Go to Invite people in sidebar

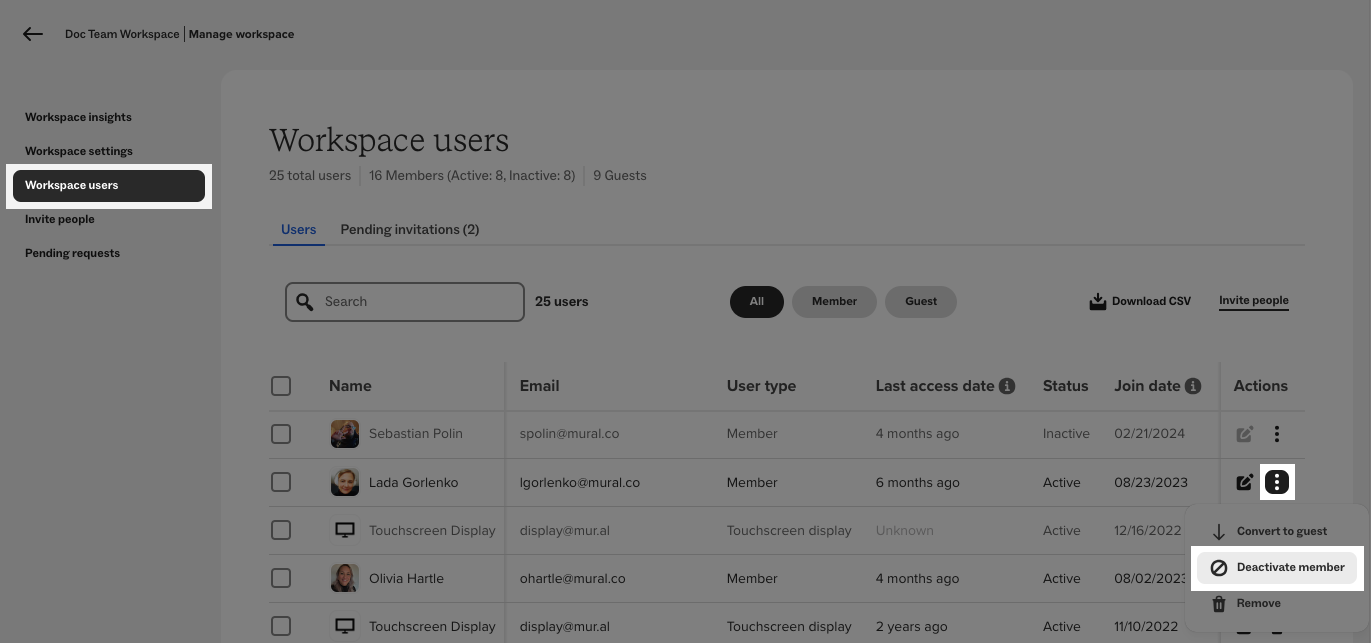[x=60, y=219]
